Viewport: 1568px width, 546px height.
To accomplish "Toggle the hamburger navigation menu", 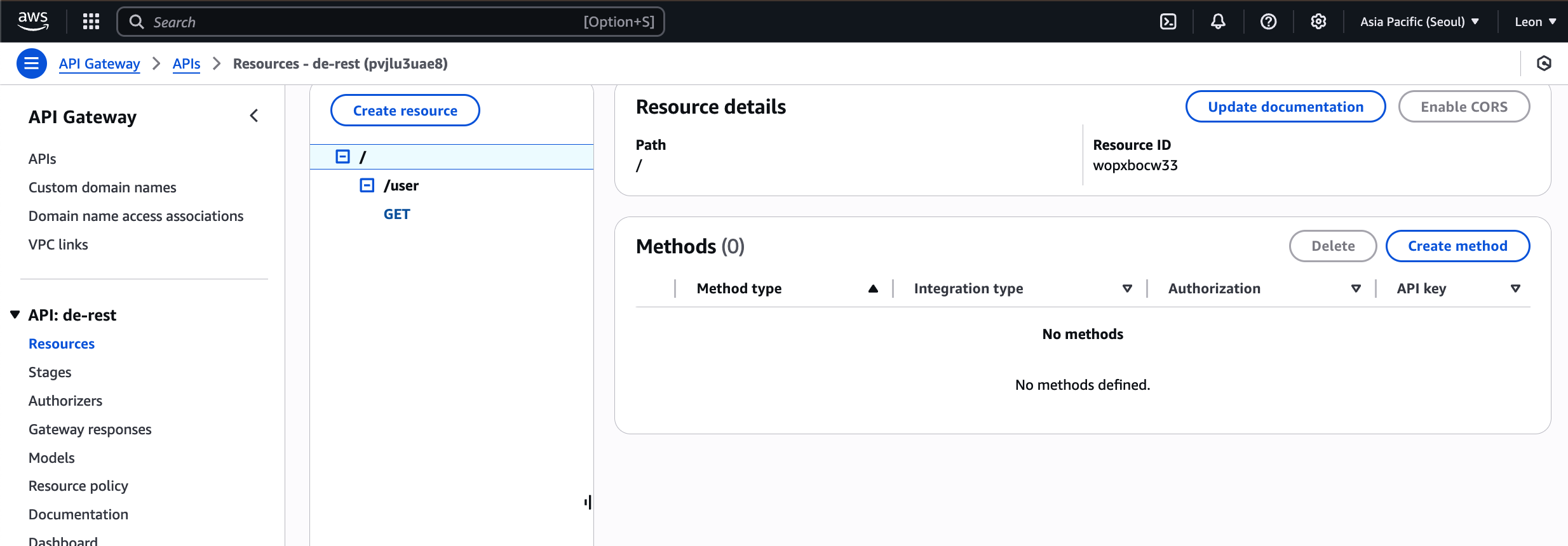I will coord(31,63).
